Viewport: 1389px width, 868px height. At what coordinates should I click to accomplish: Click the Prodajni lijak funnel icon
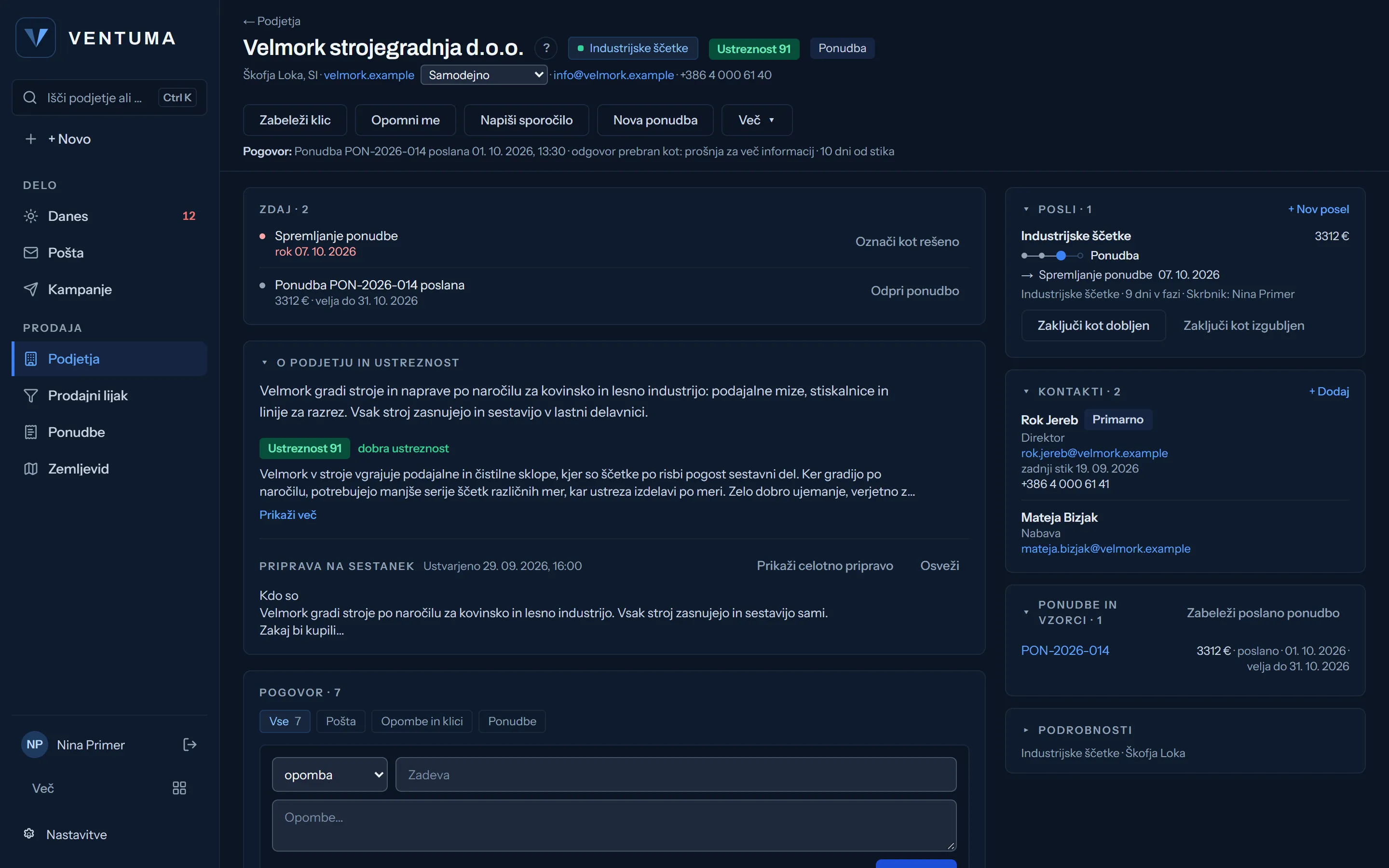pyautogui.click(x=31, y=395)
